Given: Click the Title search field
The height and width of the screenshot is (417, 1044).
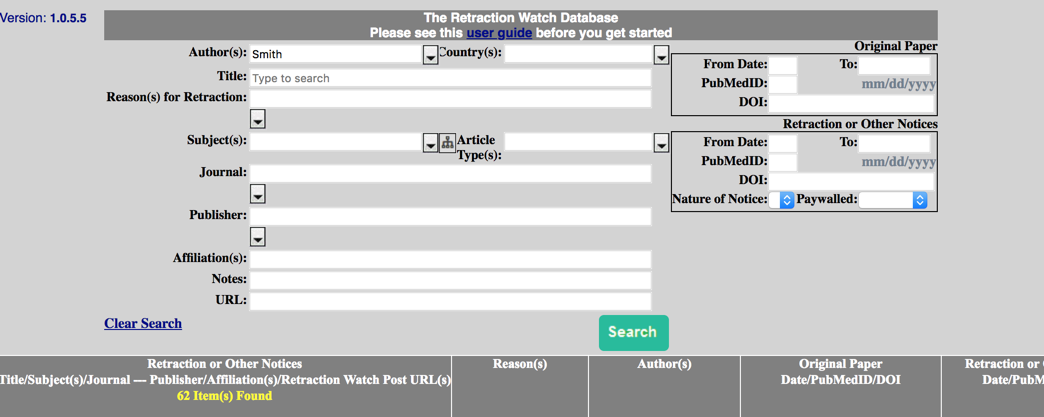Looking at the screenshot, I should click(x=450, y=78).
